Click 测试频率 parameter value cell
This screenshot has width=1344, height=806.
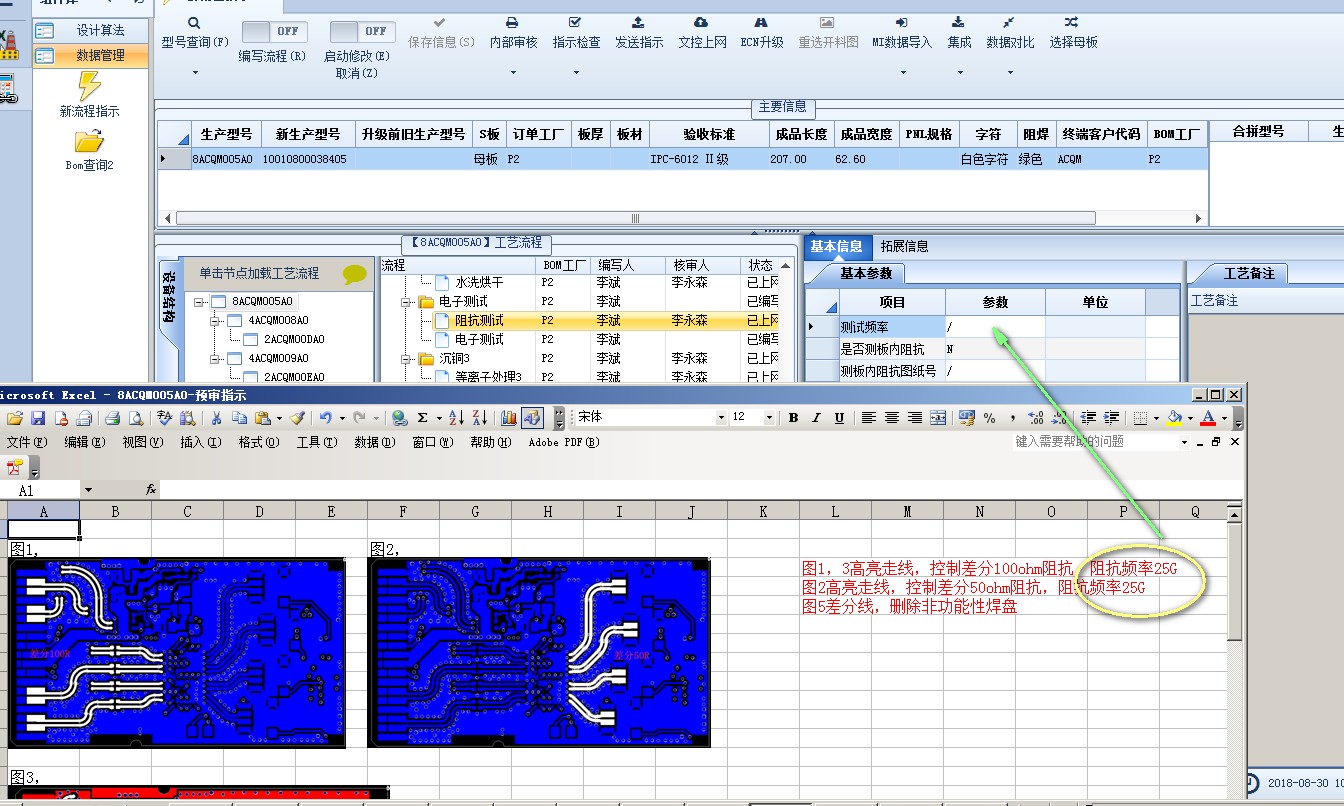tap(995, 326)
